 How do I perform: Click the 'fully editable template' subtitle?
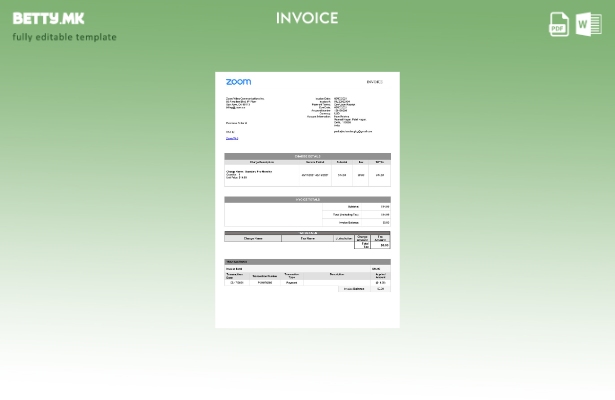click(x=64, y=37)
